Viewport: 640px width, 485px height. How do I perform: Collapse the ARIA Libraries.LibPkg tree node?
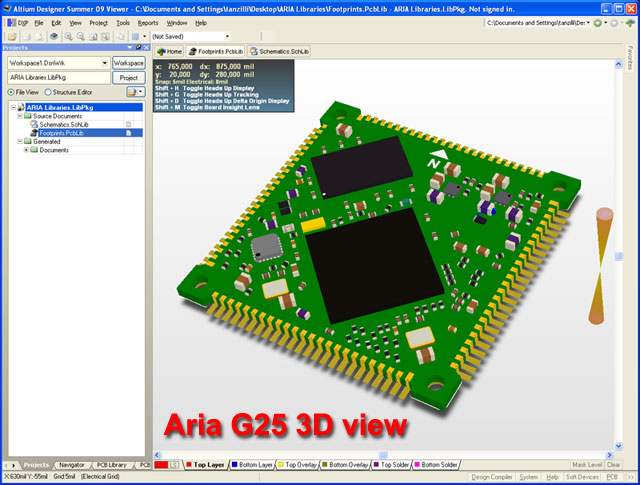tap(13, 107)
